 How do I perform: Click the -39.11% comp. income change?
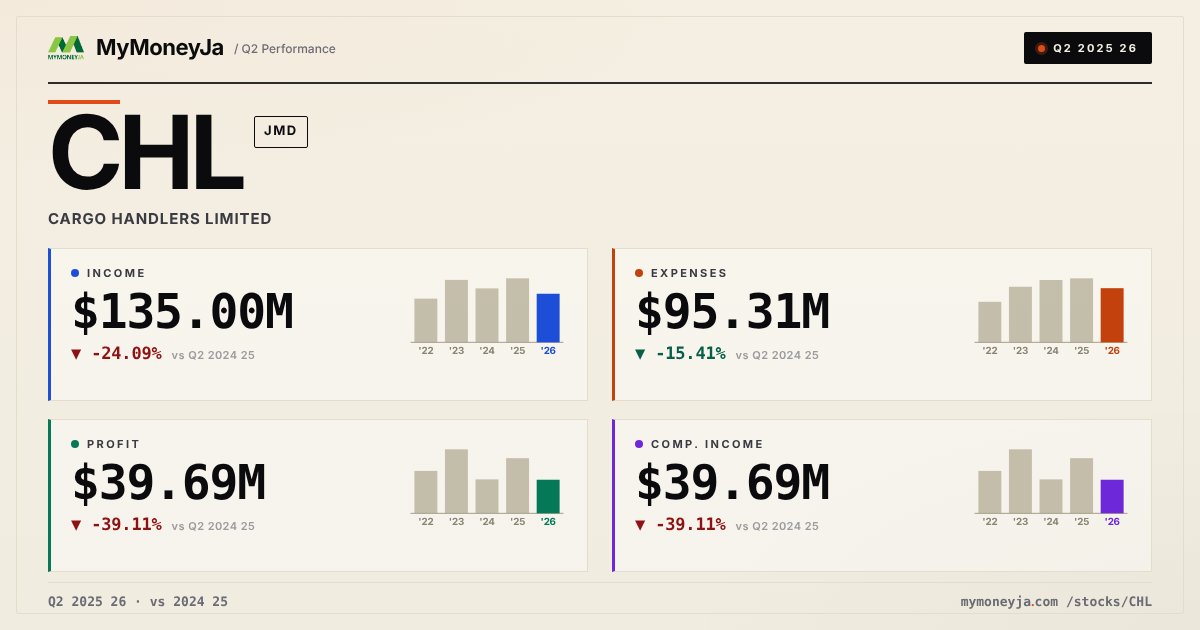[690, 525]
